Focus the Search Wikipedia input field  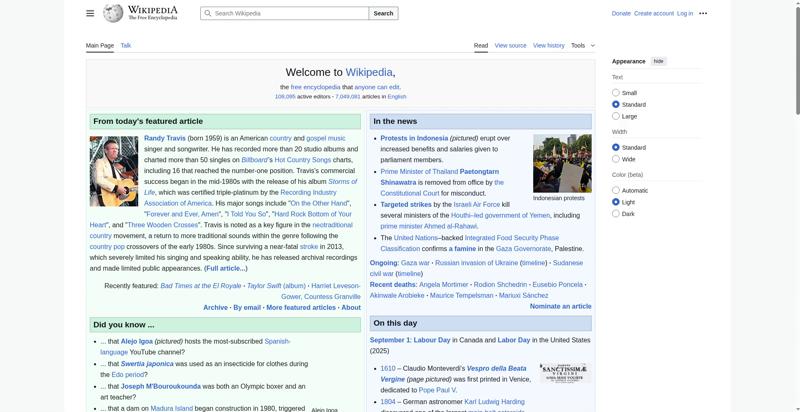click(285, 13)
